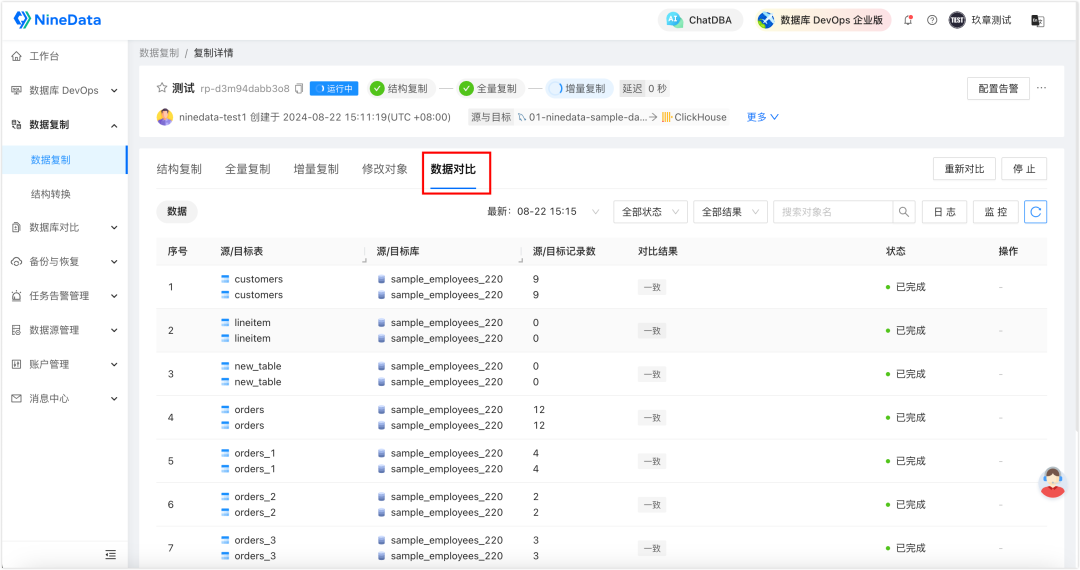Focus the 搜索对象名 search field
This screenshot has width=1080, height=570.
pos(833,212)
